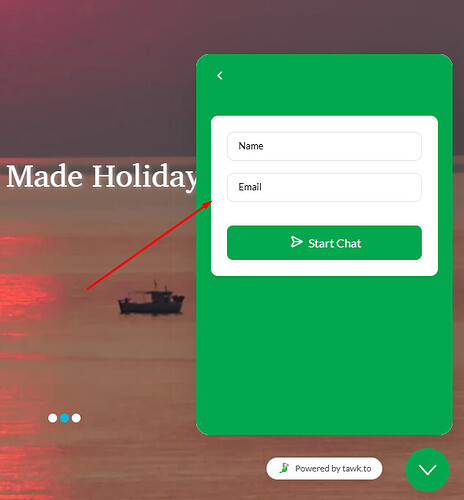Select the first white carousel dot

(x=52, y=418)
